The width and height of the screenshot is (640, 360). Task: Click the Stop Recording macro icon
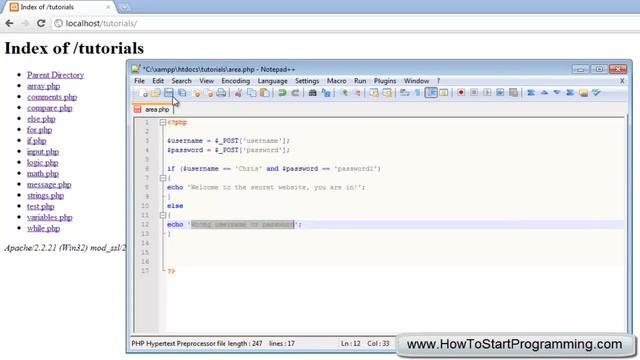coord(474,93)
